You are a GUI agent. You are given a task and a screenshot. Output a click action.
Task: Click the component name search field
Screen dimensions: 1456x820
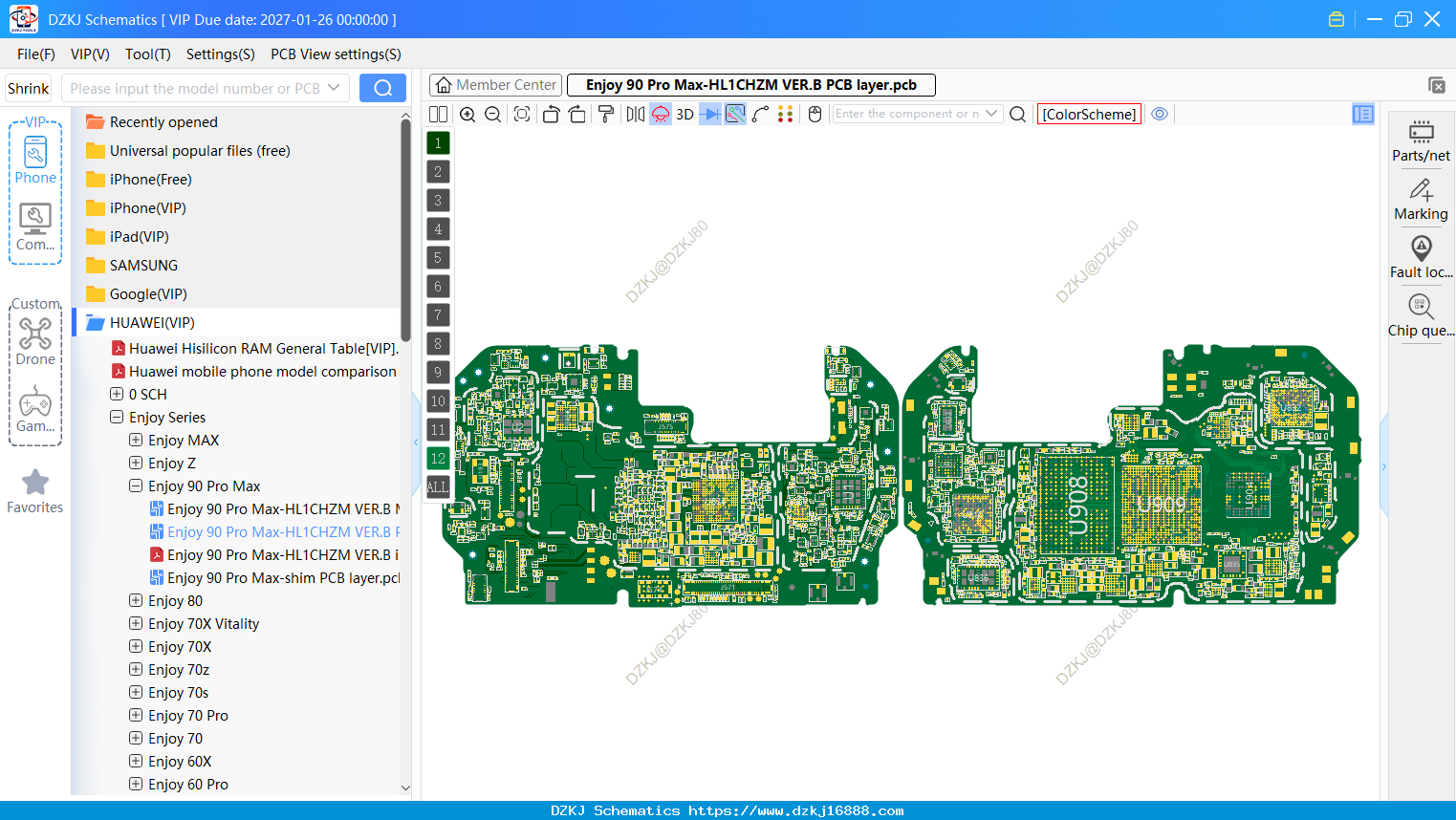(x=907, y=114)
